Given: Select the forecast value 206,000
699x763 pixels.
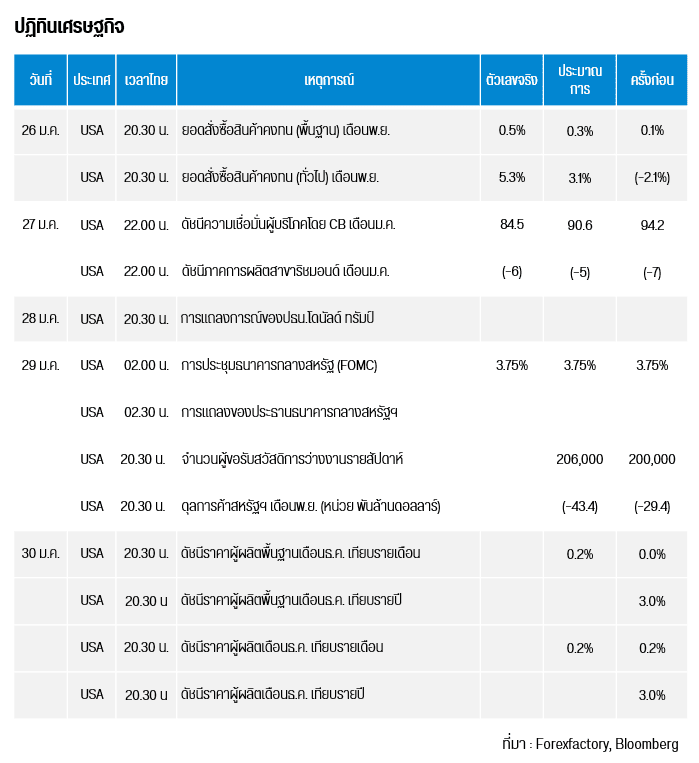Looking at the screenshot, I should 580,459.
